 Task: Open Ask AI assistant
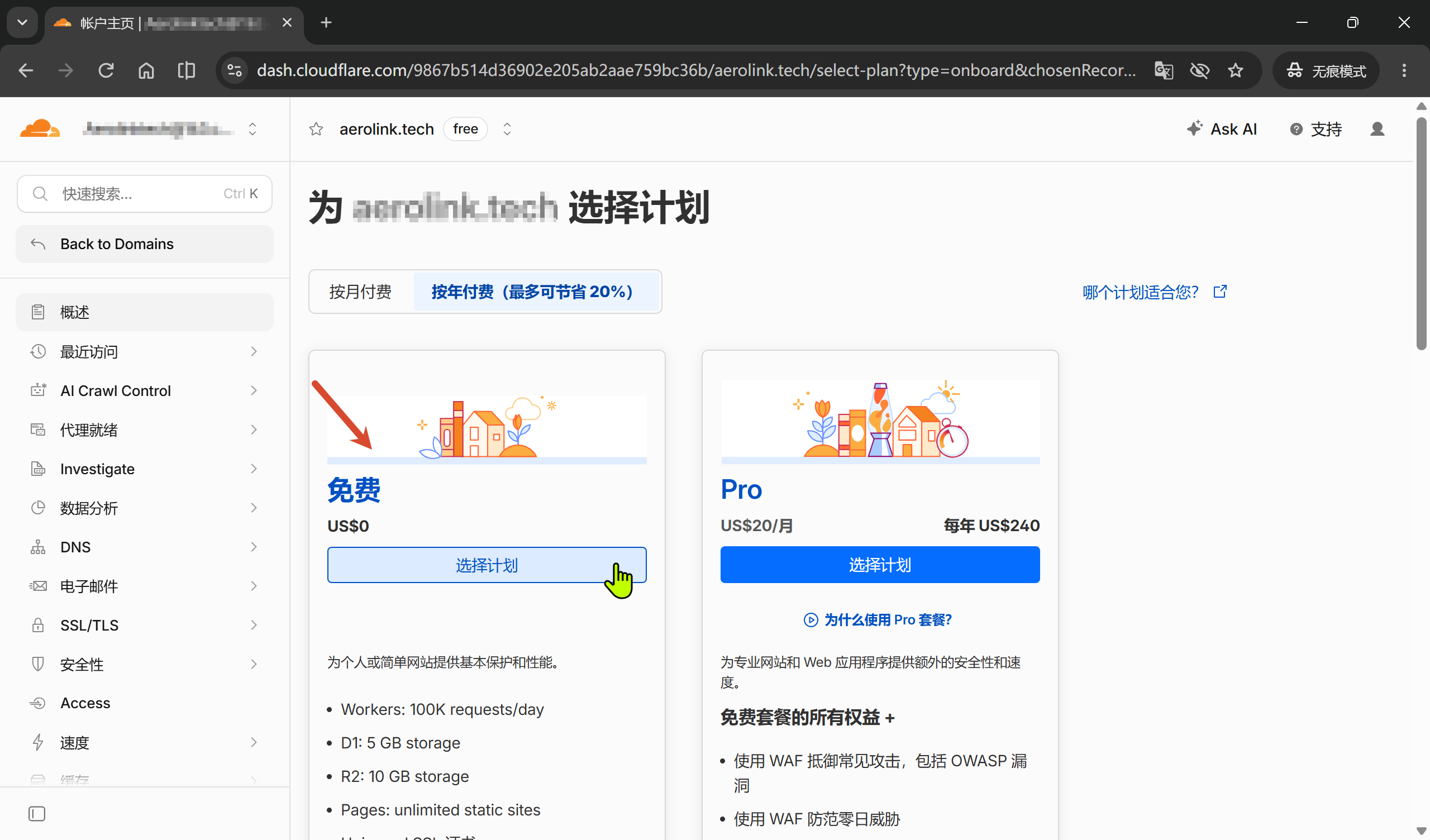[x=1222, y=129]
